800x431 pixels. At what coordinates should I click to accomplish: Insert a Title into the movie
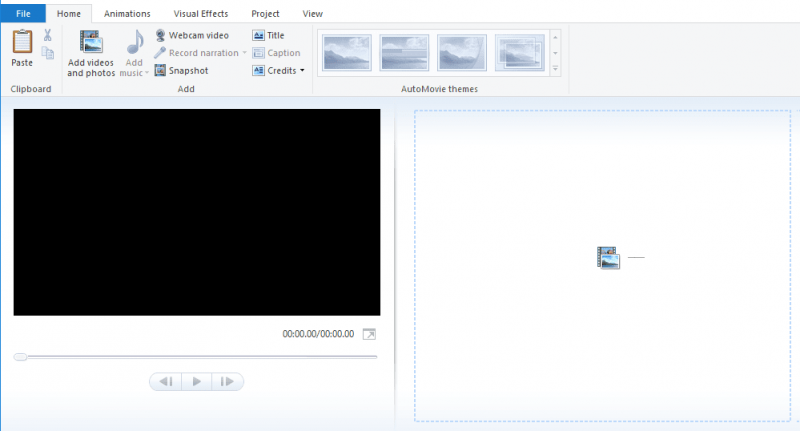pos(268,35)
